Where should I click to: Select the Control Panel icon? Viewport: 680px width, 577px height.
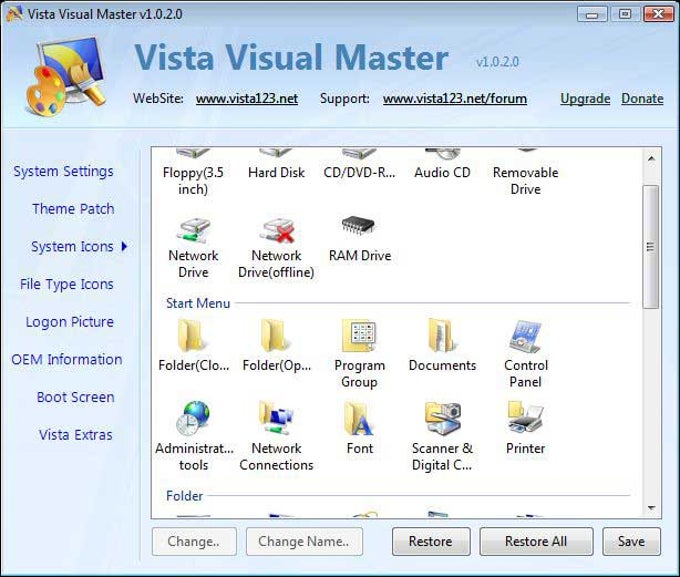point(526,336)
